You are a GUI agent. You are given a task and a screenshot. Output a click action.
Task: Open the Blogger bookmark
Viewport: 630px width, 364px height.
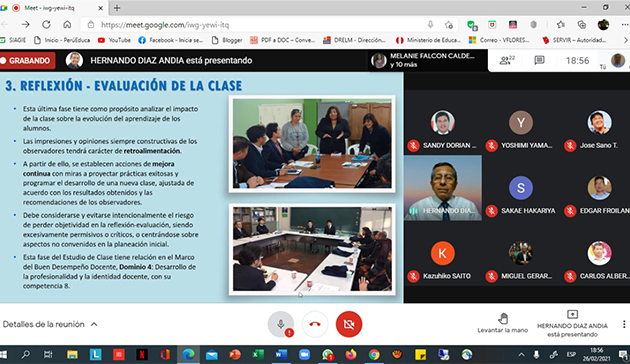pos(227,40)
